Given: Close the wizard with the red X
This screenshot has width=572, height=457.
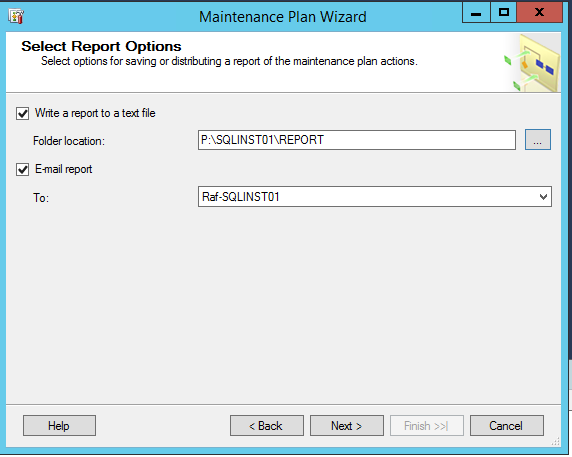Looking at the screenshot, I should [539, 13].
